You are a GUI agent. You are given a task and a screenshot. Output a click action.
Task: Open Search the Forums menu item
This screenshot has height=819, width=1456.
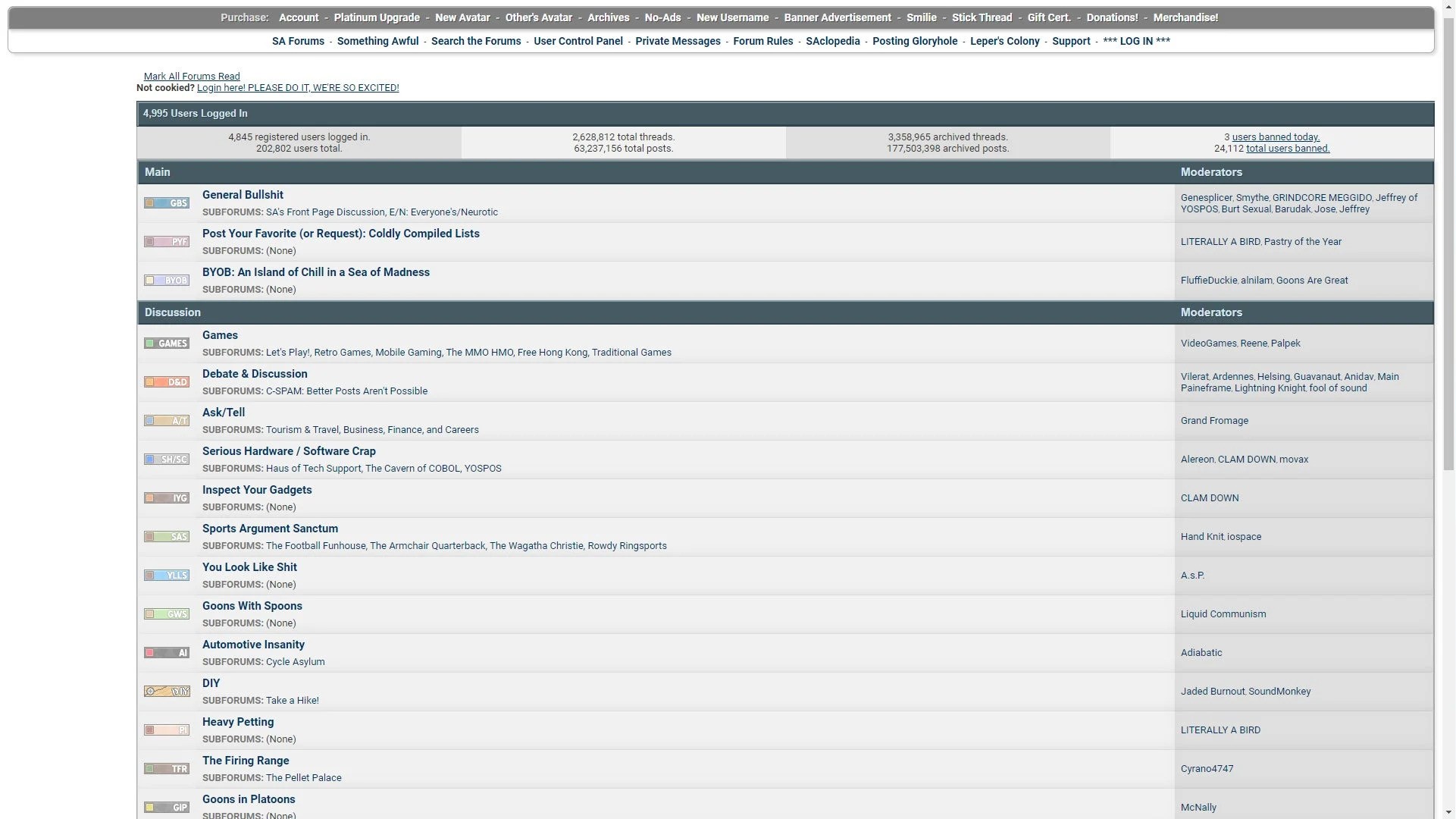[x=476, y=41]
